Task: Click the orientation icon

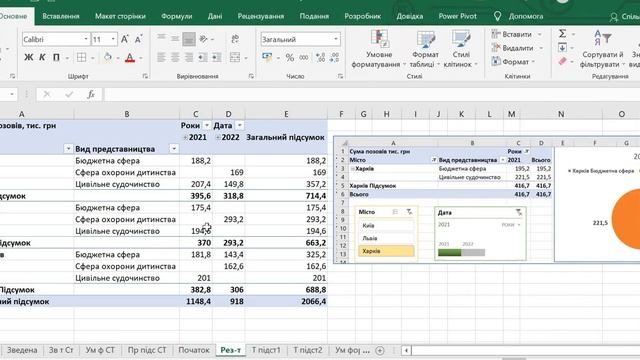Action: (x=203, y=39)
